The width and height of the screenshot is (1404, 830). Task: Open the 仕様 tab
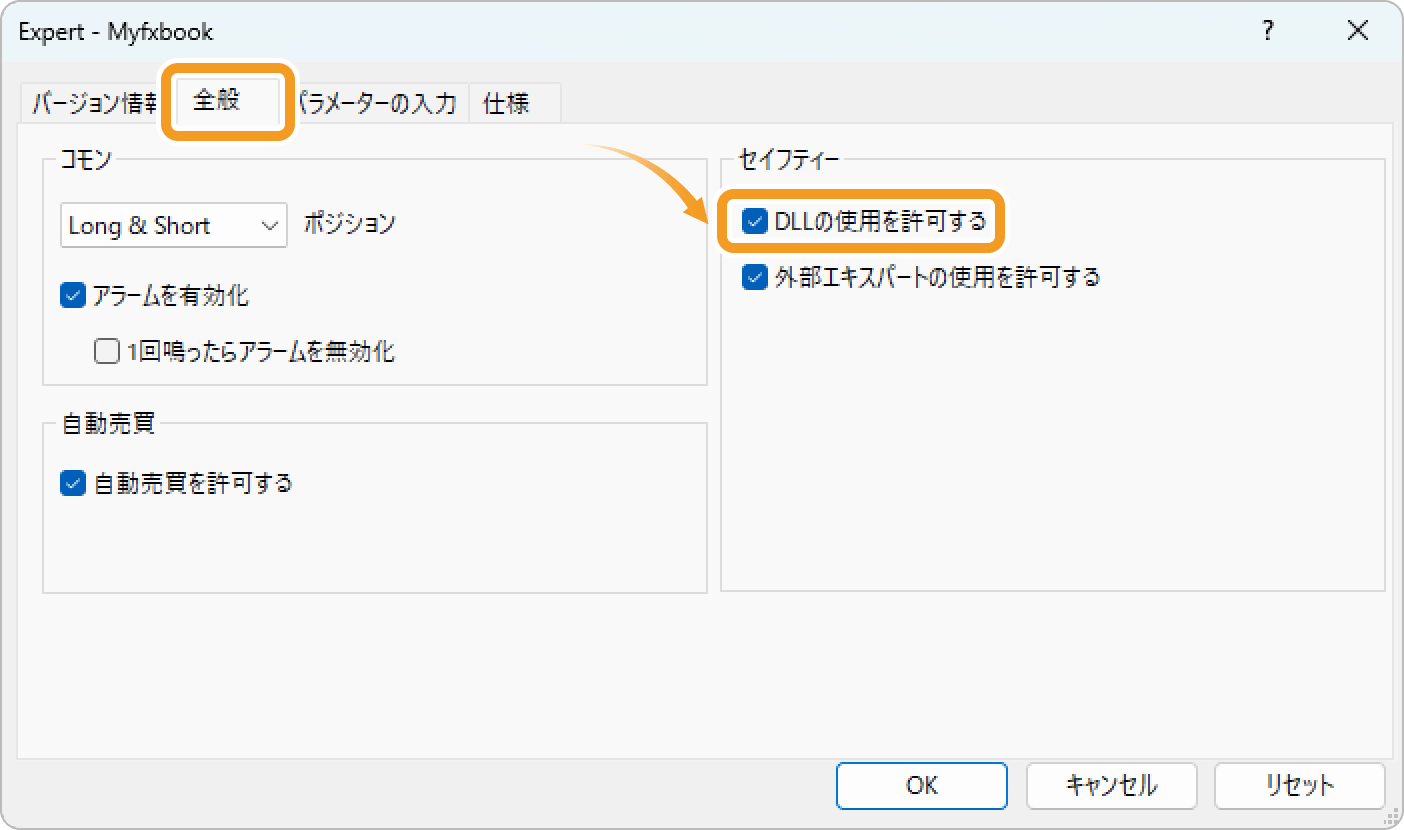tap(514, 102)
